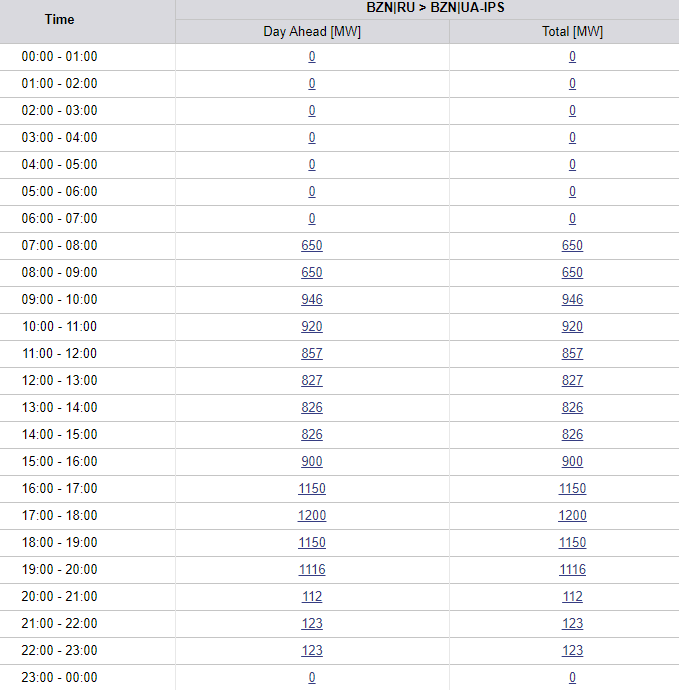Viewport: 679px width, 690px height.
Task: Click Total 0 link at 23:00 - 00:00
Action: (x=572, y=677)
